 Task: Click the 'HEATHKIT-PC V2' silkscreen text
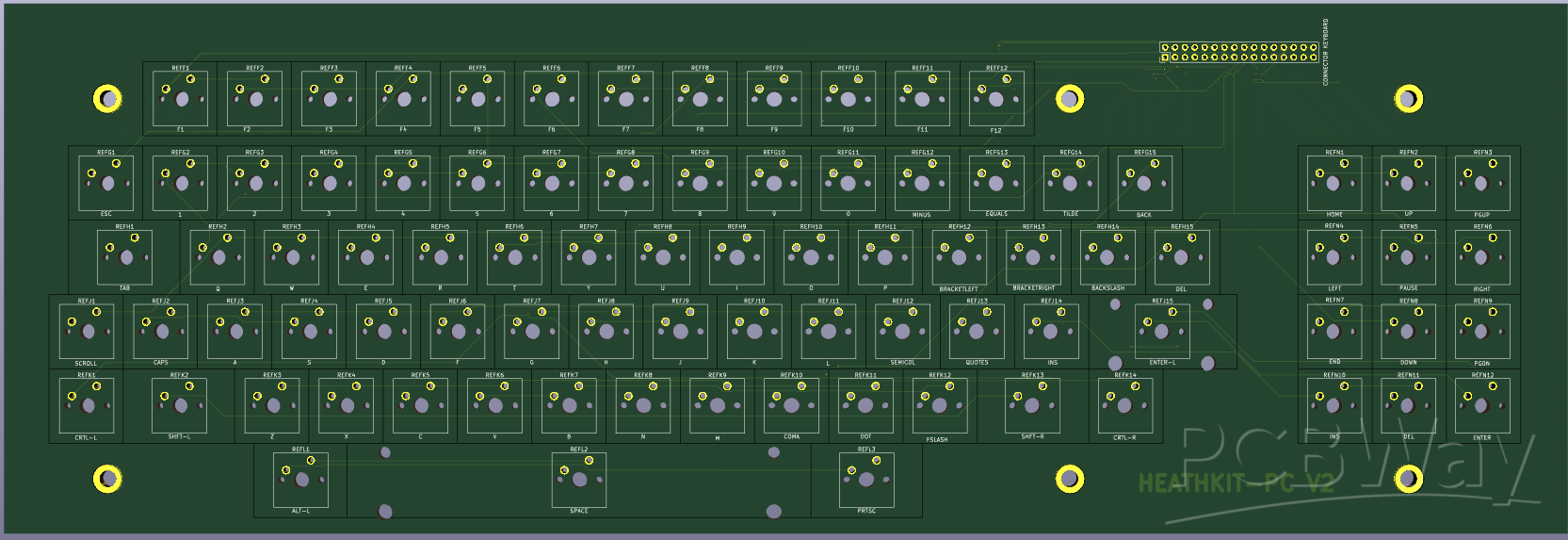point(1237,483)
